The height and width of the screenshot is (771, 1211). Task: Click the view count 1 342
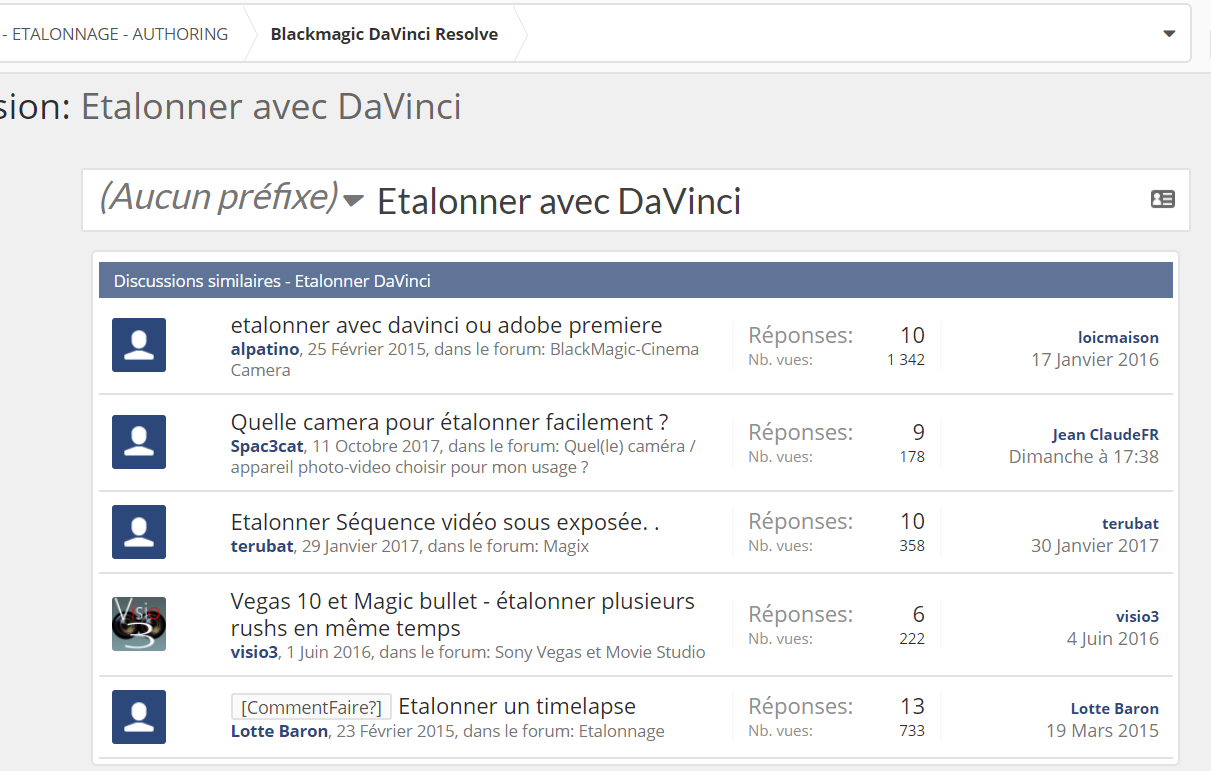pyautogui.click(x=906, y=359)
